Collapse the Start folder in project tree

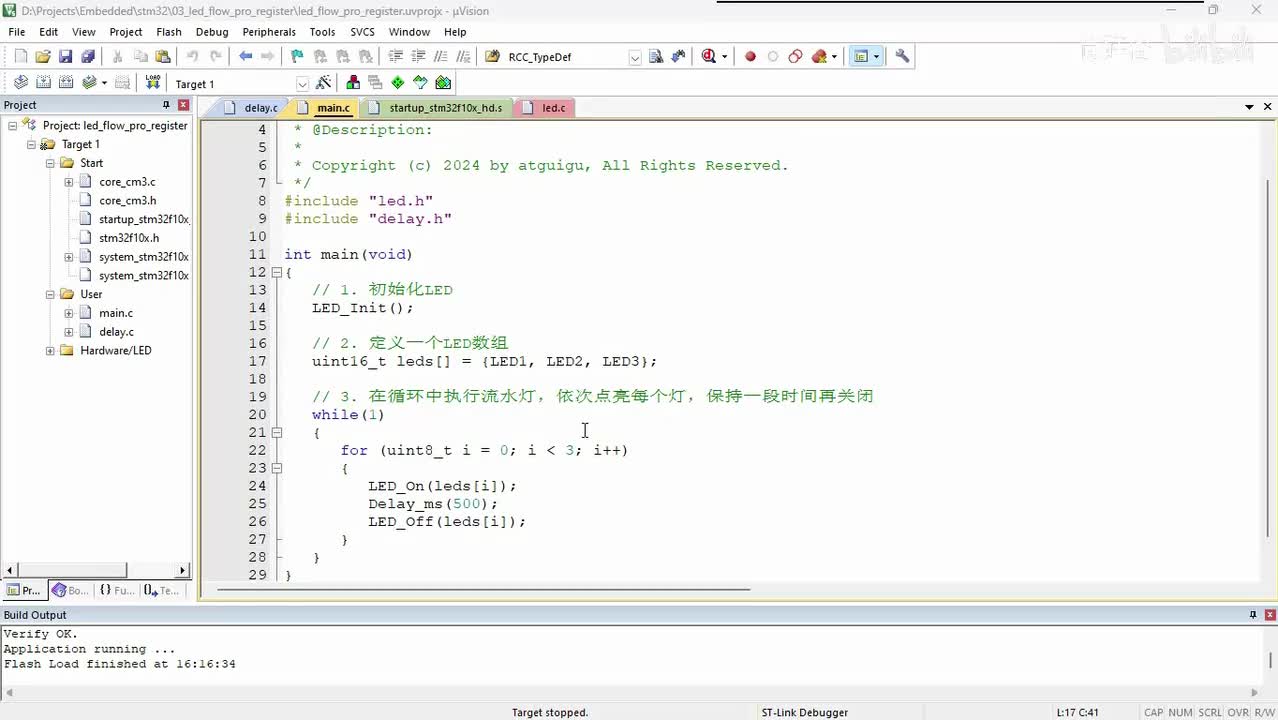click(x=50, y=163)
